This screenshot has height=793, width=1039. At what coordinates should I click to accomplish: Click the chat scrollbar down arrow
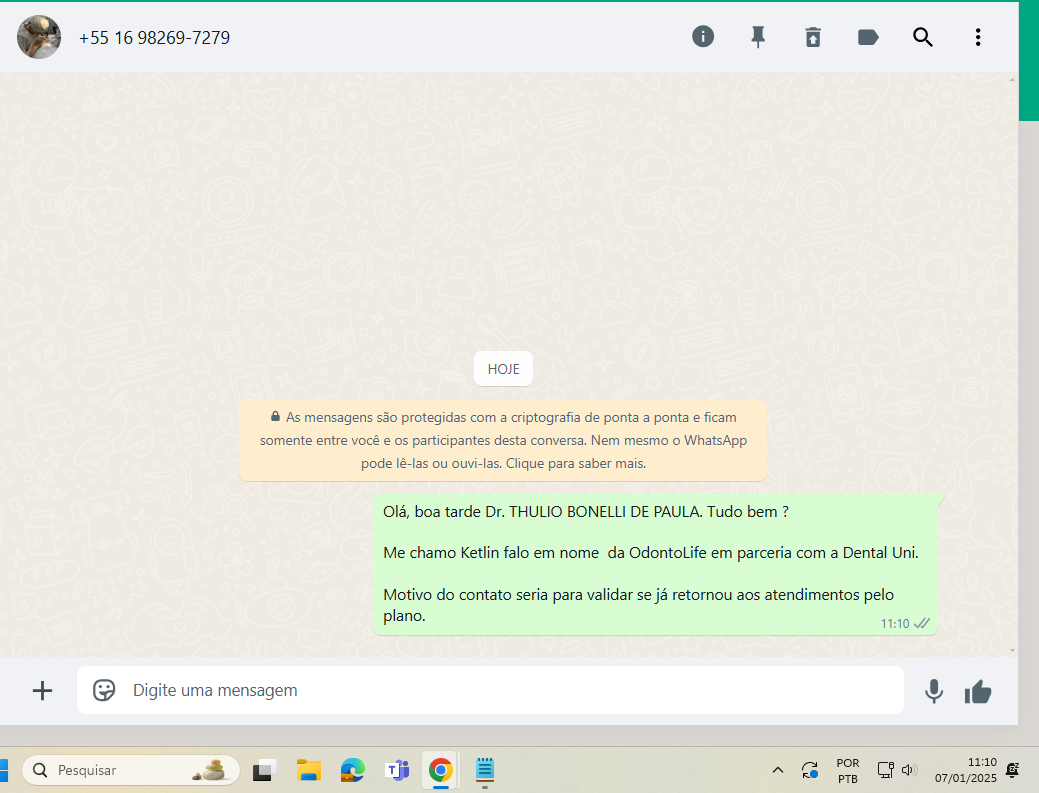tap(1012, 651)
